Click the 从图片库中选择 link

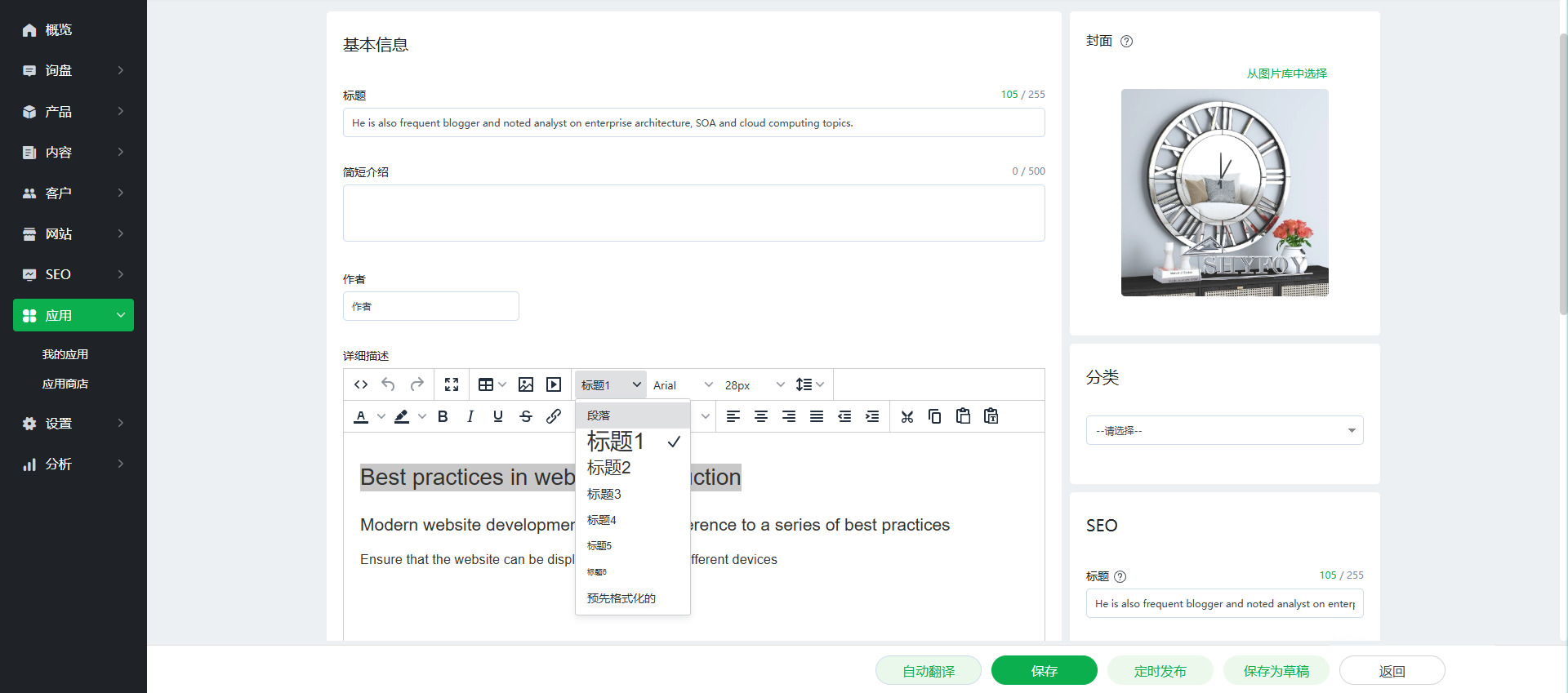pos(1286,73)
